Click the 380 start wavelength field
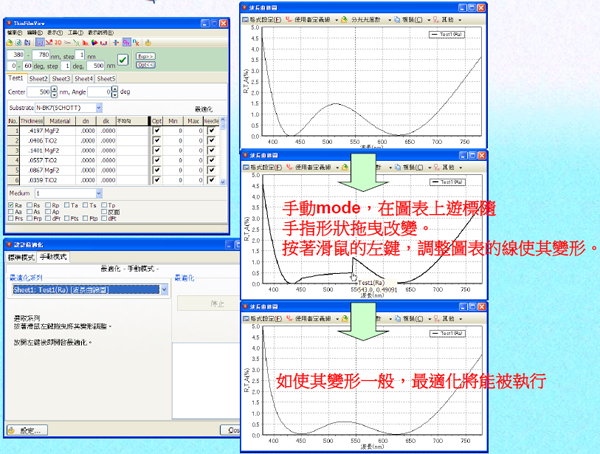The width and height of the screenshot is (600, 454). pyautogui.click(x=16, y=55)
